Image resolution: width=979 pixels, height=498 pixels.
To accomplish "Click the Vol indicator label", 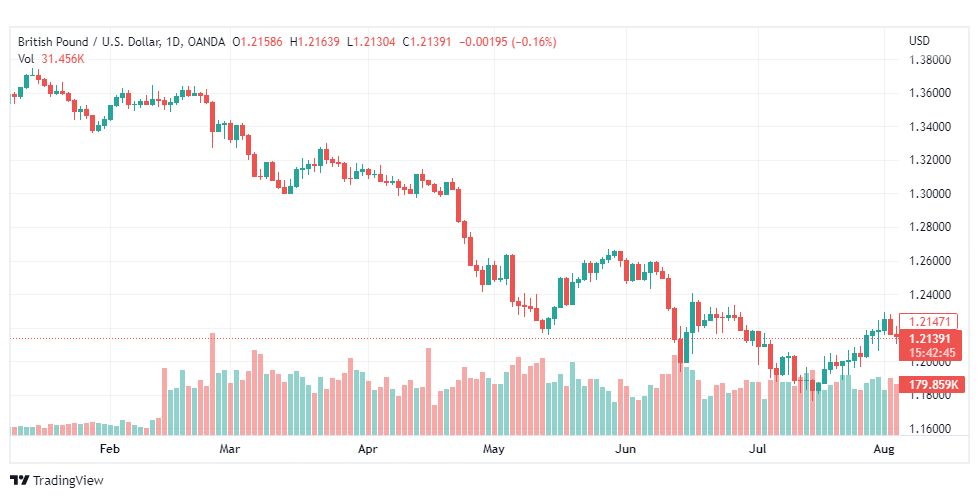I will (26, 59).
